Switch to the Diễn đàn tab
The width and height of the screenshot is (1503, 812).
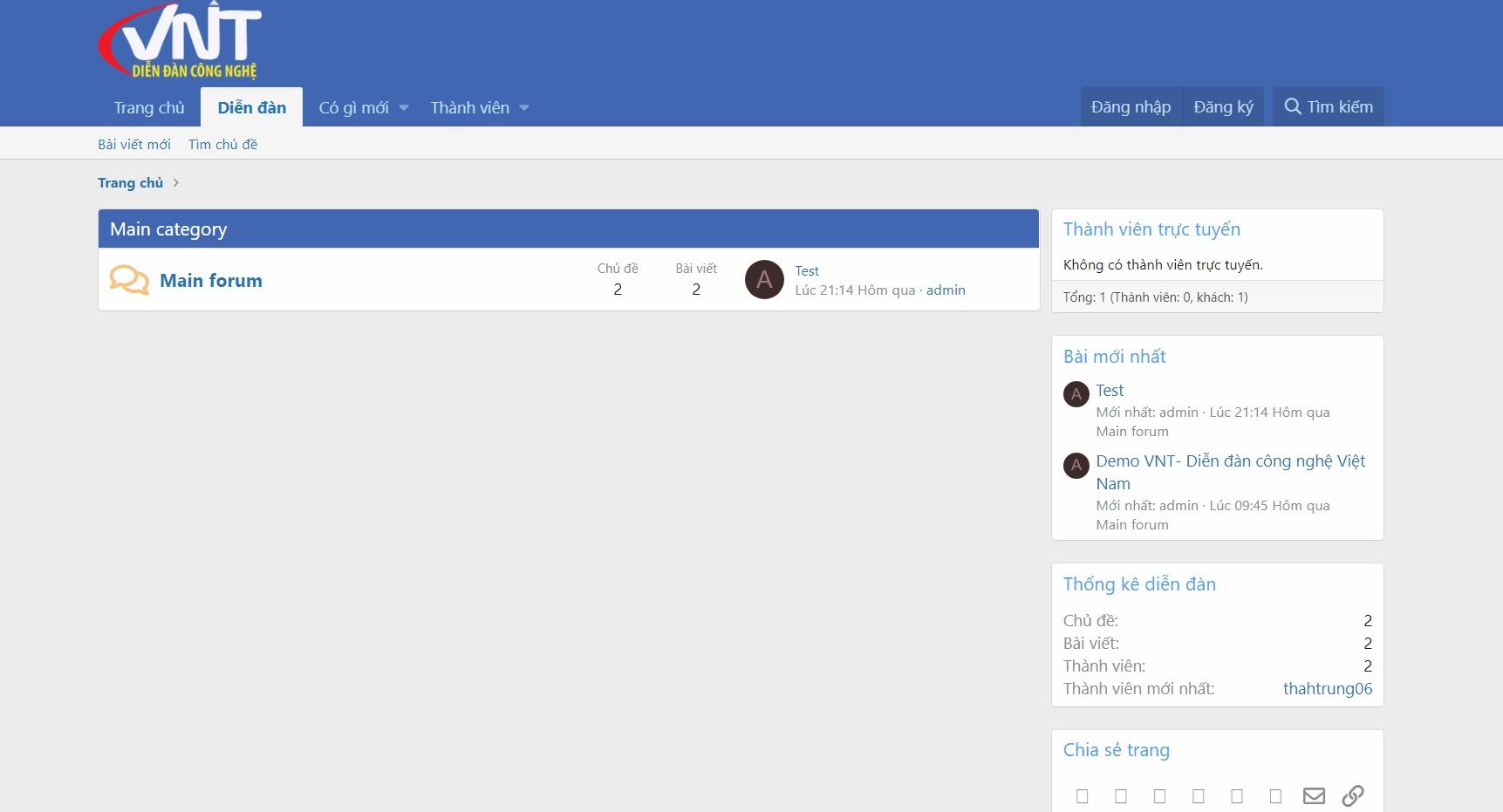[251, 106]
